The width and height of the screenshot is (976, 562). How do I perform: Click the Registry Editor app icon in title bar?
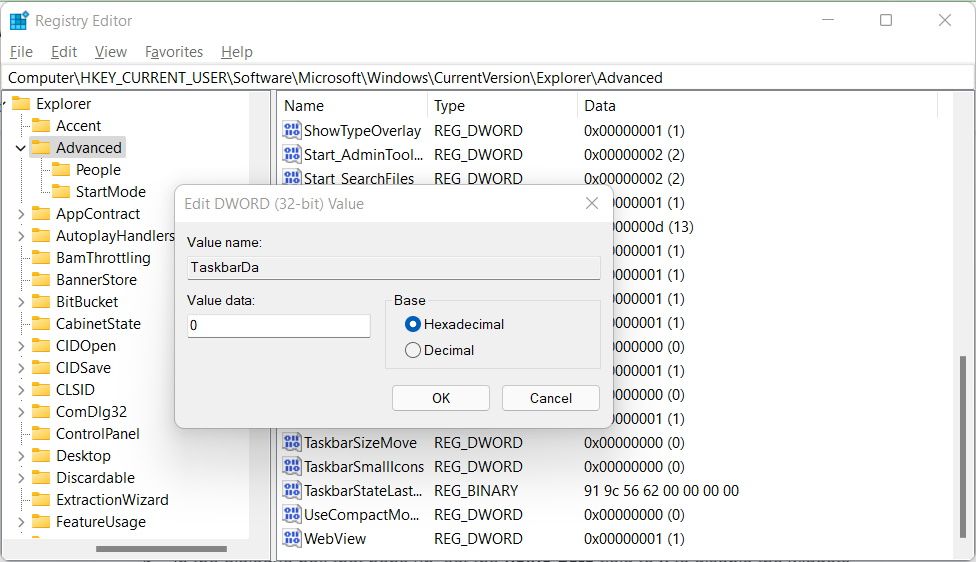(19, 20)
